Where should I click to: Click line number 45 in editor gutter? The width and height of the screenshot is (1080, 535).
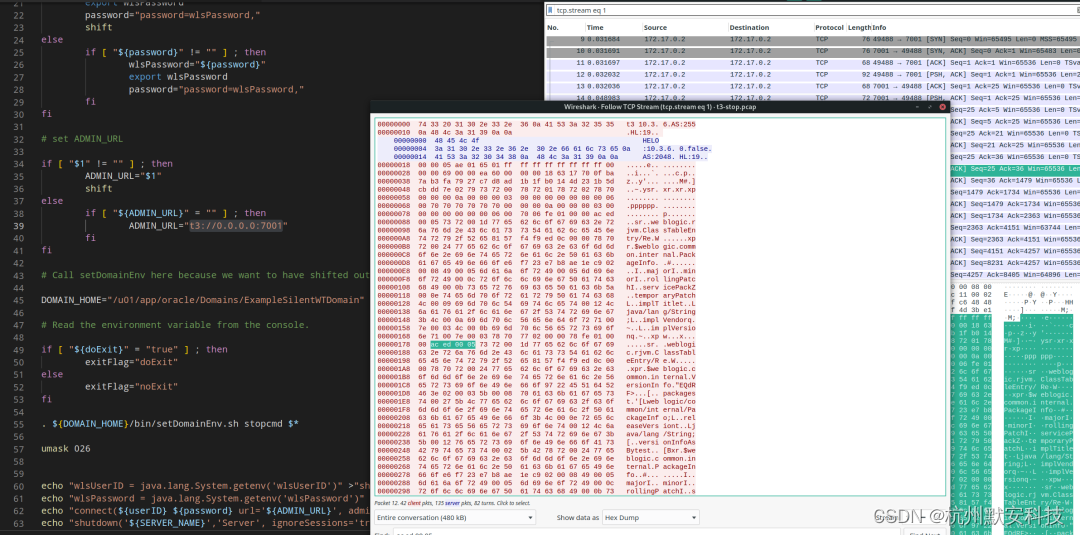[19, 300]
